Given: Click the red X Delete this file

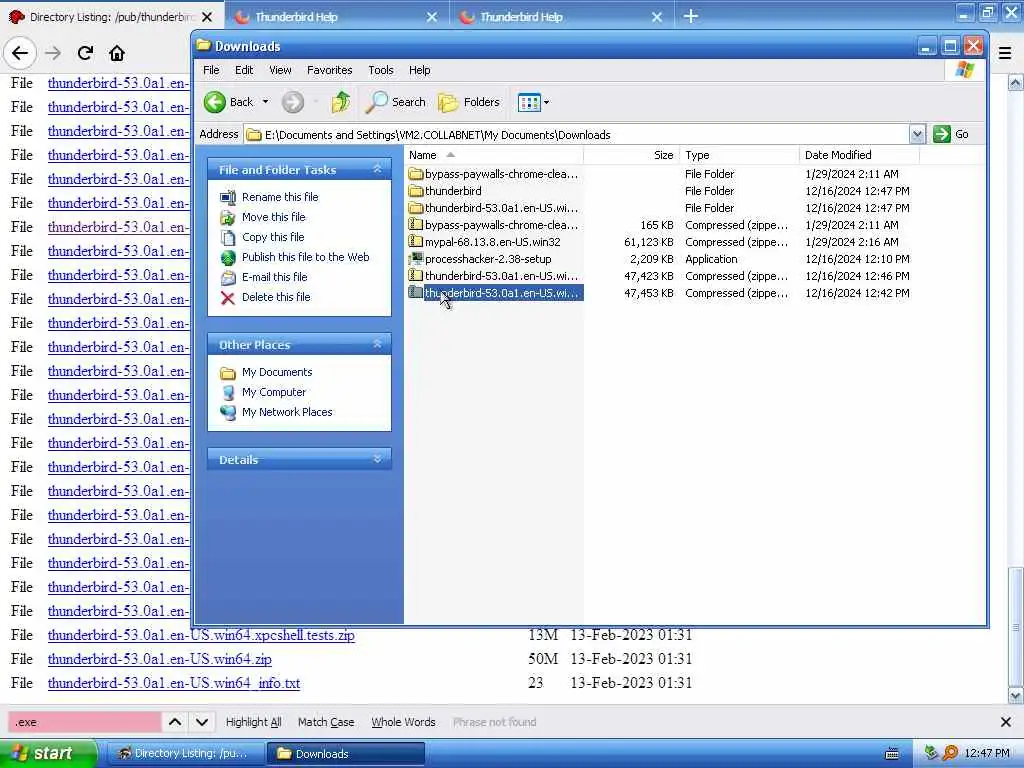Looking at the screenshot, I should [227, 297].
